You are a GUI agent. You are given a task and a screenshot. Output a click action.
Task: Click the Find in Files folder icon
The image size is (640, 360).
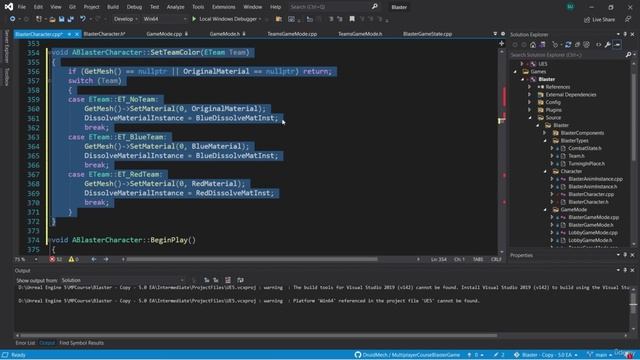point(279,19)
